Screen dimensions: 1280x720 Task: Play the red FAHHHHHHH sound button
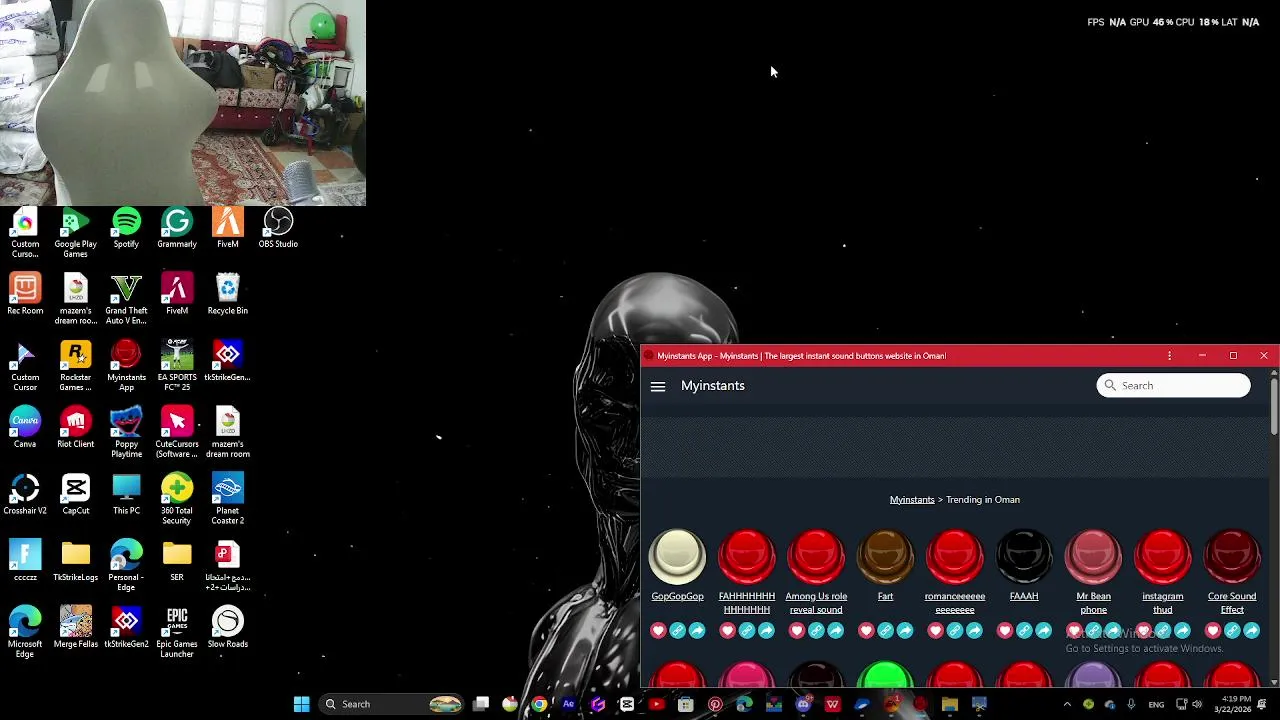coord(747,556)
